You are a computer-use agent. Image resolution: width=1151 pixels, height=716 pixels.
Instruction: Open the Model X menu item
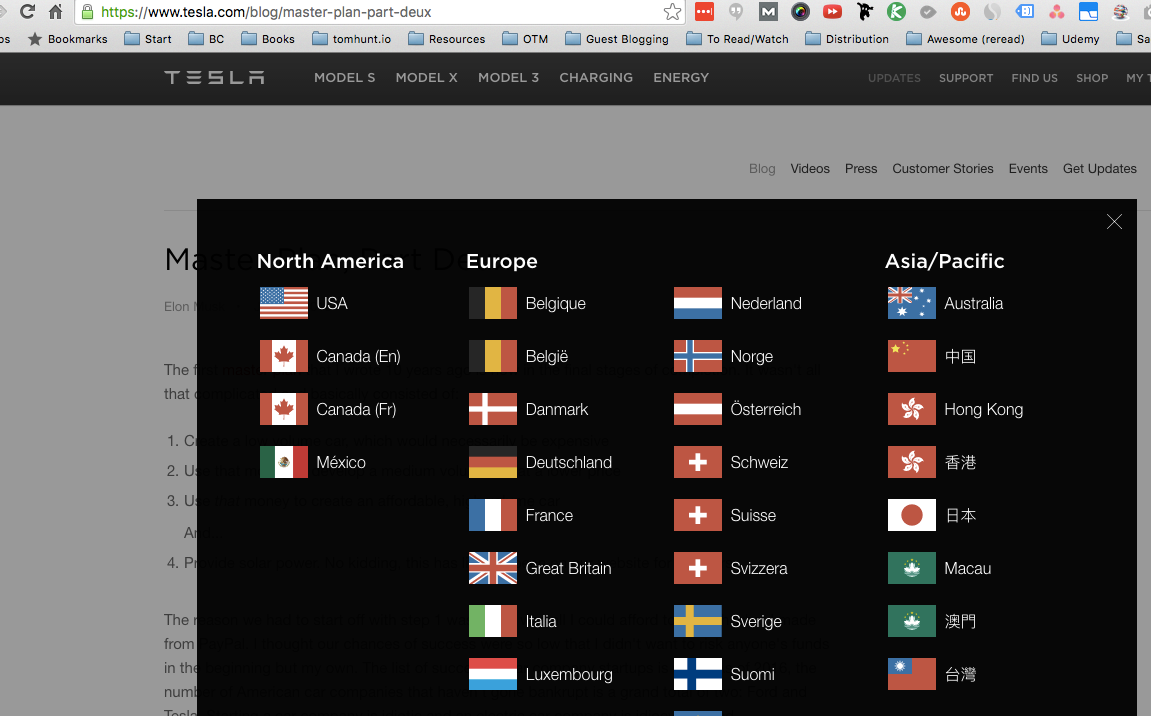coord(426,77)
